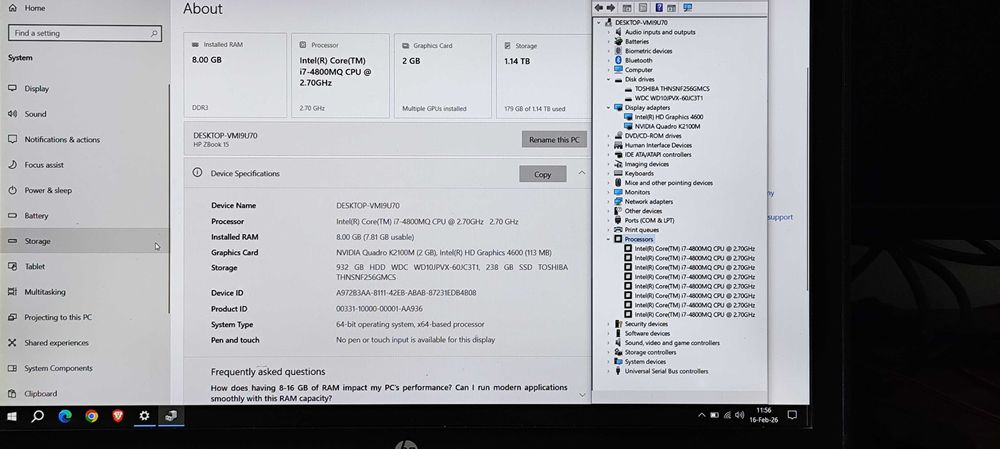Click the Installed RAM summary card

point(235,76)
